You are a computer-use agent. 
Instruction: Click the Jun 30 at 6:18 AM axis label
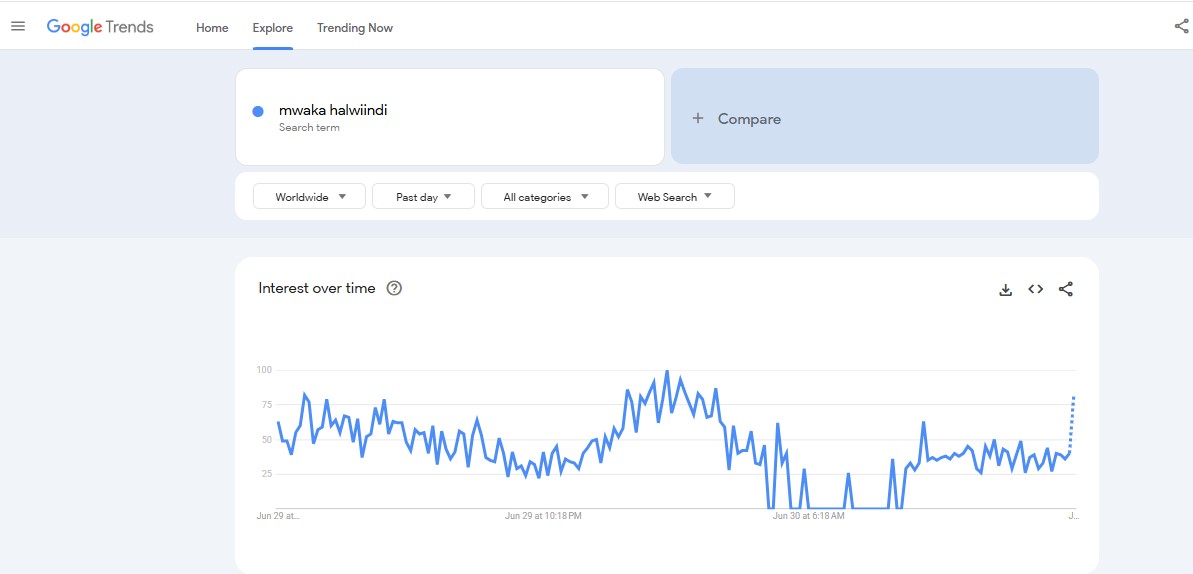coord(808,516)
